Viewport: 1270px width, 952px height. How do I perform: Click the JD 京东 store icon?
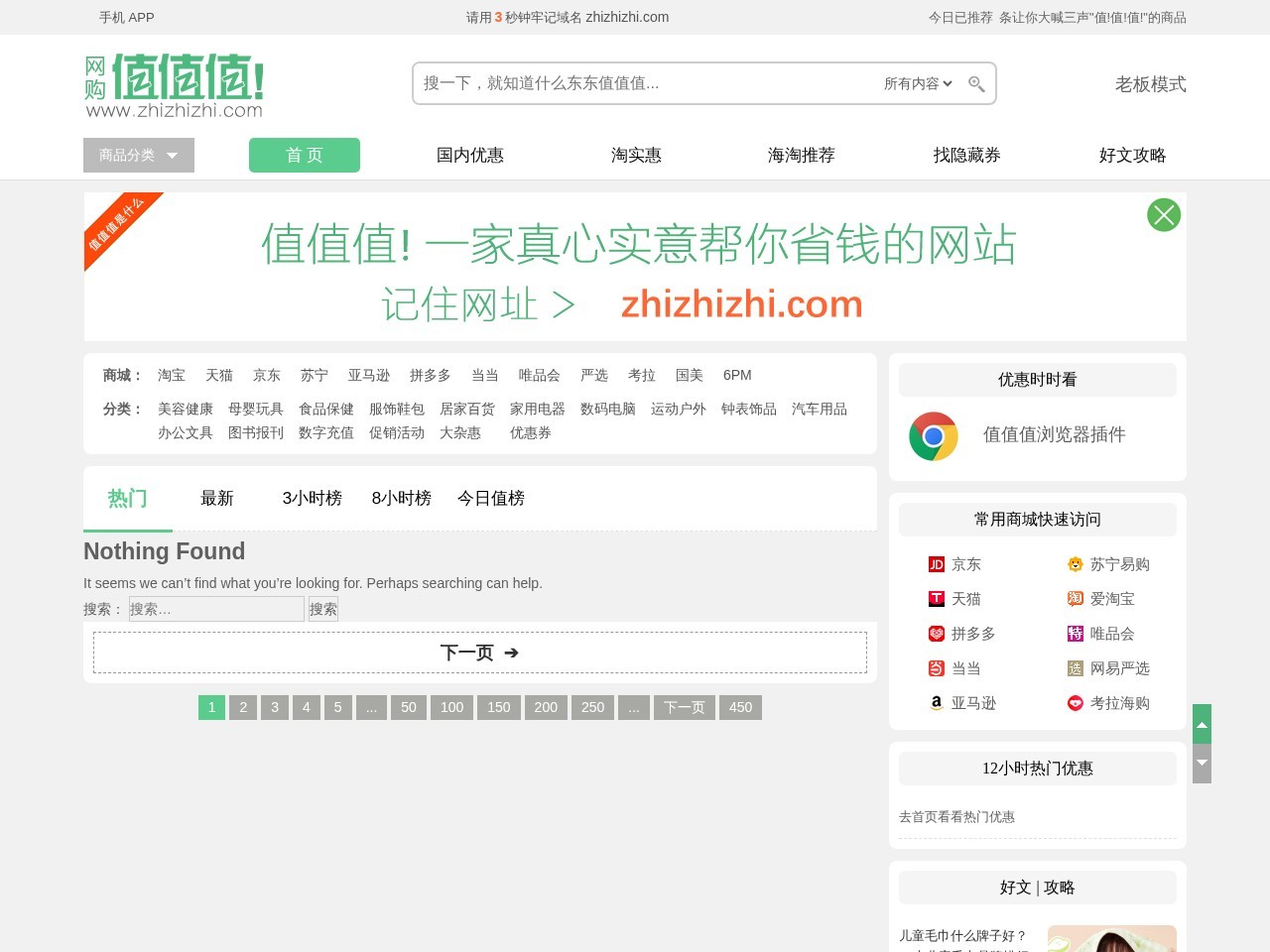(x=936, y=564)
